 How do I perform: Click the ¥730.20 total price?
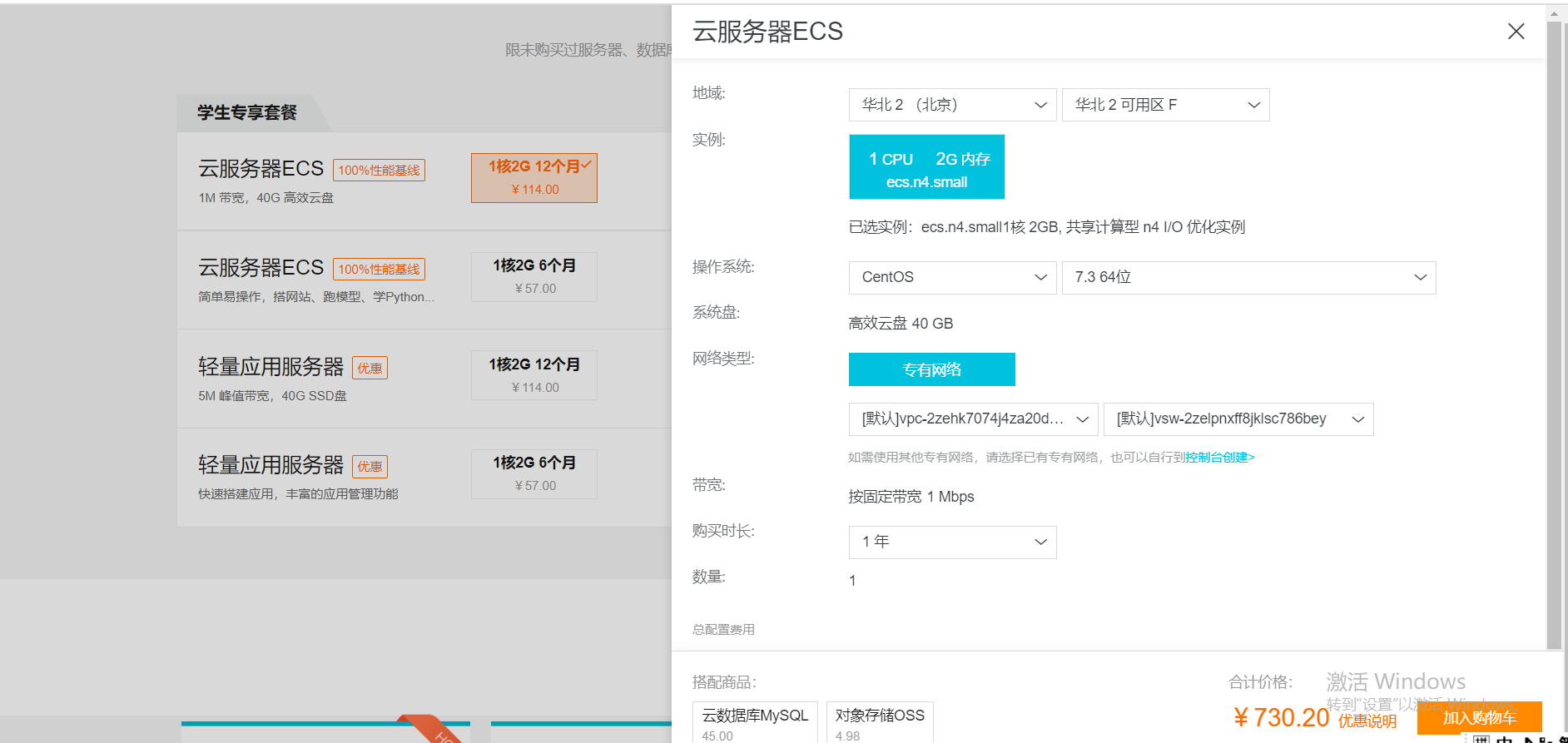click(1281, 717)
